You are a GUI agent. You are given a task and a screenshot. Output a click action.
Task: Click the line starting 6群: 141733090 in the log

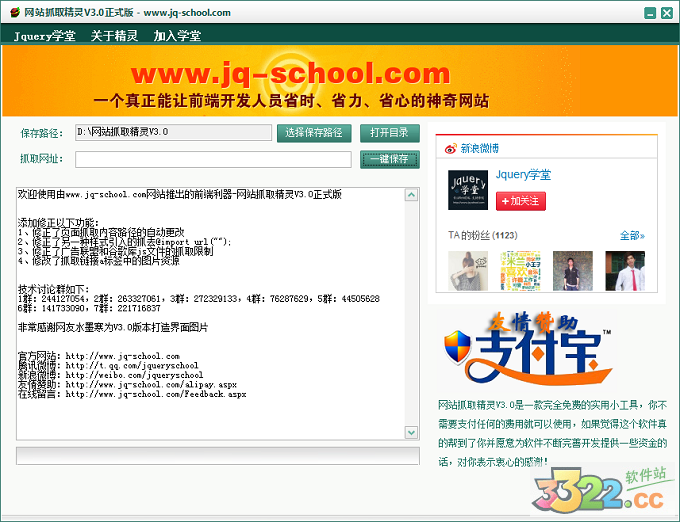89,308
